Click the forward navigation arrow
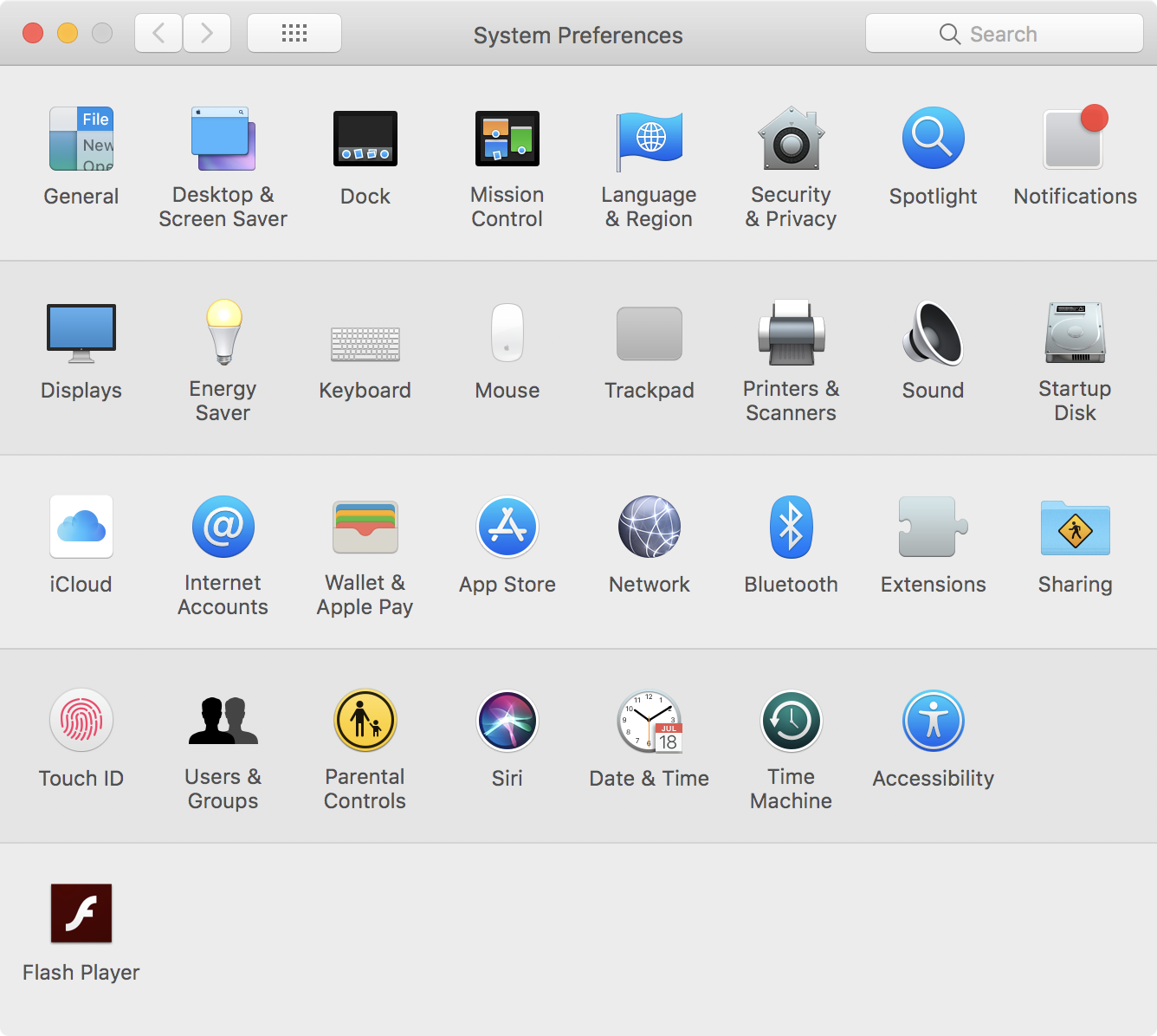Viewport: 1157px width, 1036px height. click(x=207, y=33)
